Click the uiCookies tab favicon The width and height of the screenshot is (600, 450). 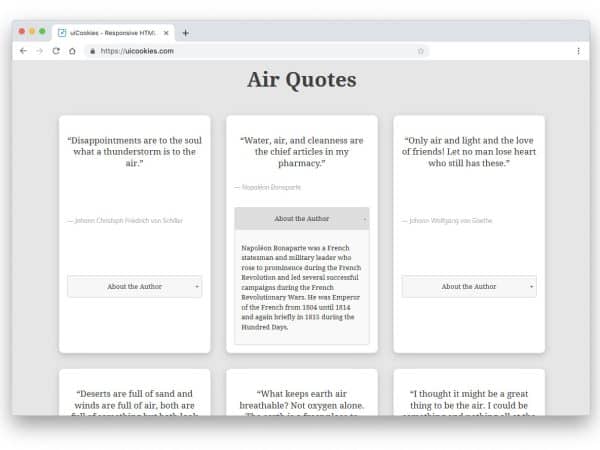[x=62, y=33]
